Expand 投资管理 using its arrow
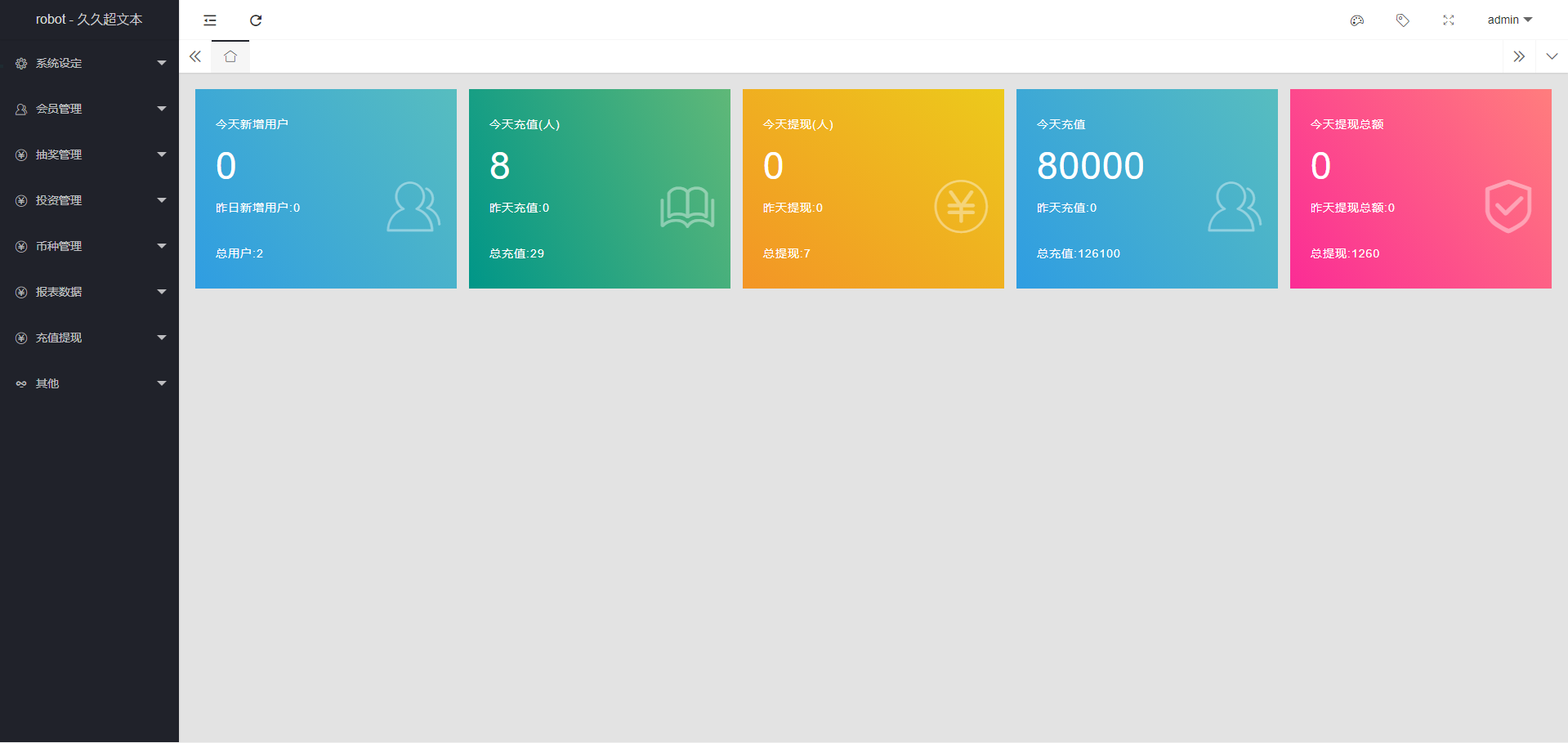 (x=162, y=200)
